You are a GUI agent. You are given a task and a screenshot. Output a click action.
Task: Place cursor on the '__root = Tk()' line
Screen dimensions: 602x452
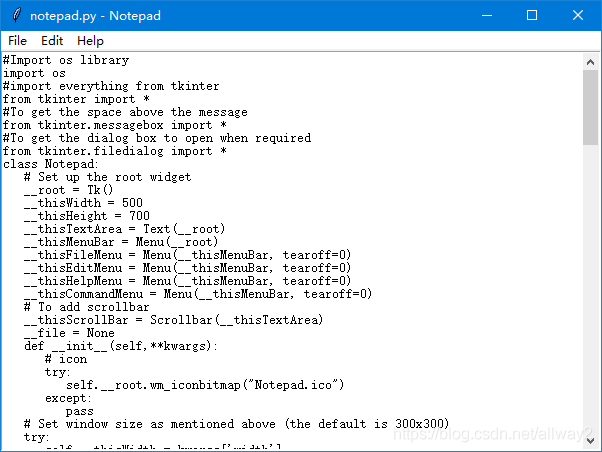click(69, 190)
